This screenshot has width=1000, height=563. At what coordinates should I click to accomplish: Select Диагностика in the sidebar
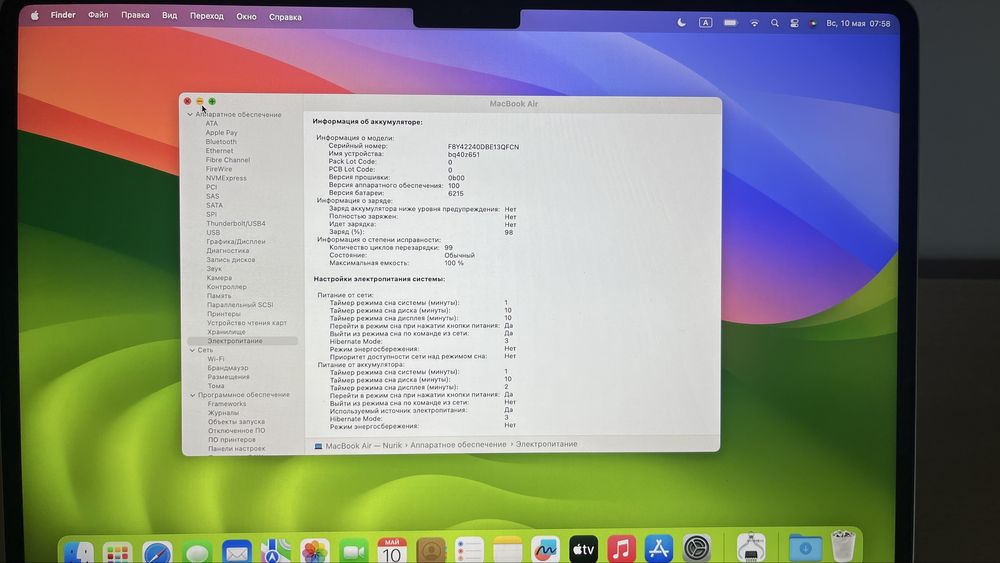(228, 251)
